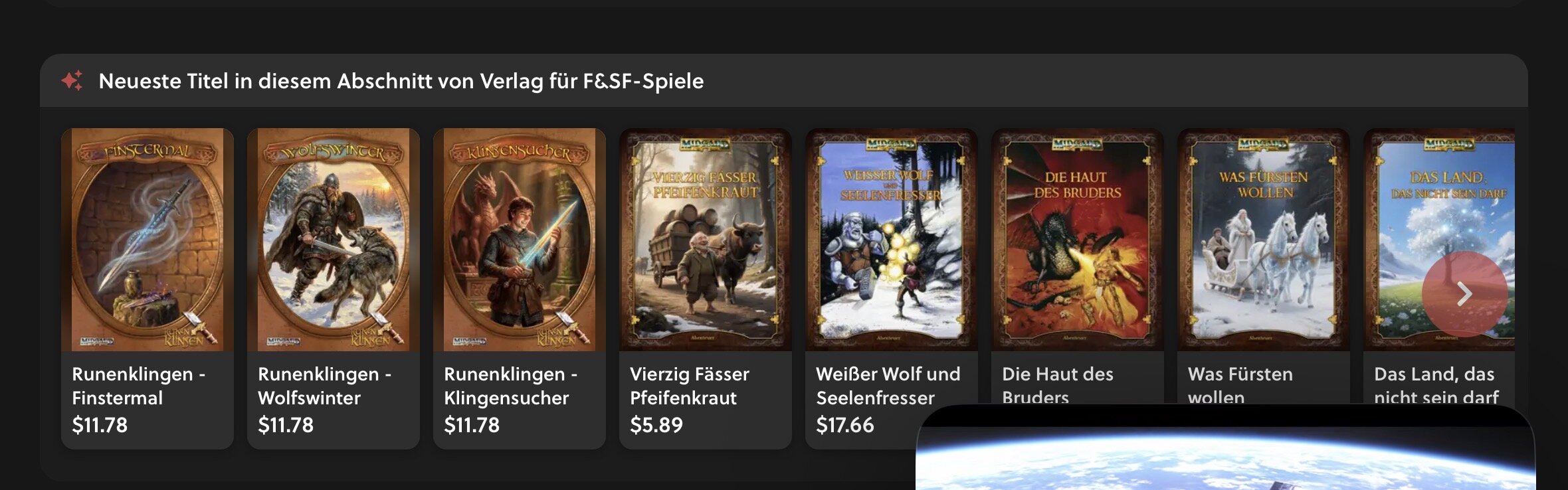Screen dimensions: 1568x490
Task: Open the Klingensucher cover thumbnail
Action: pyautogui.click(x=520, y=240)
